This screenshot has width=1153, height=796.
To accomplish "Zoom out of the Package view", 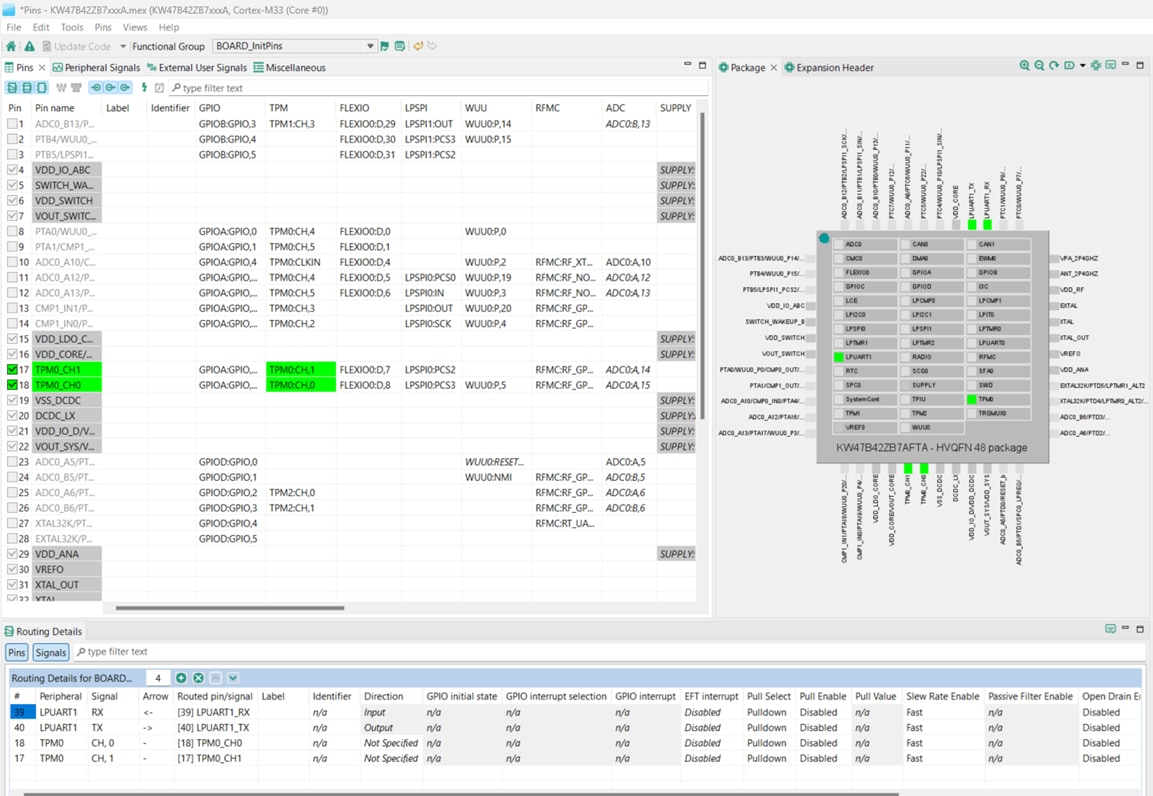I will tap(1039, 66).
